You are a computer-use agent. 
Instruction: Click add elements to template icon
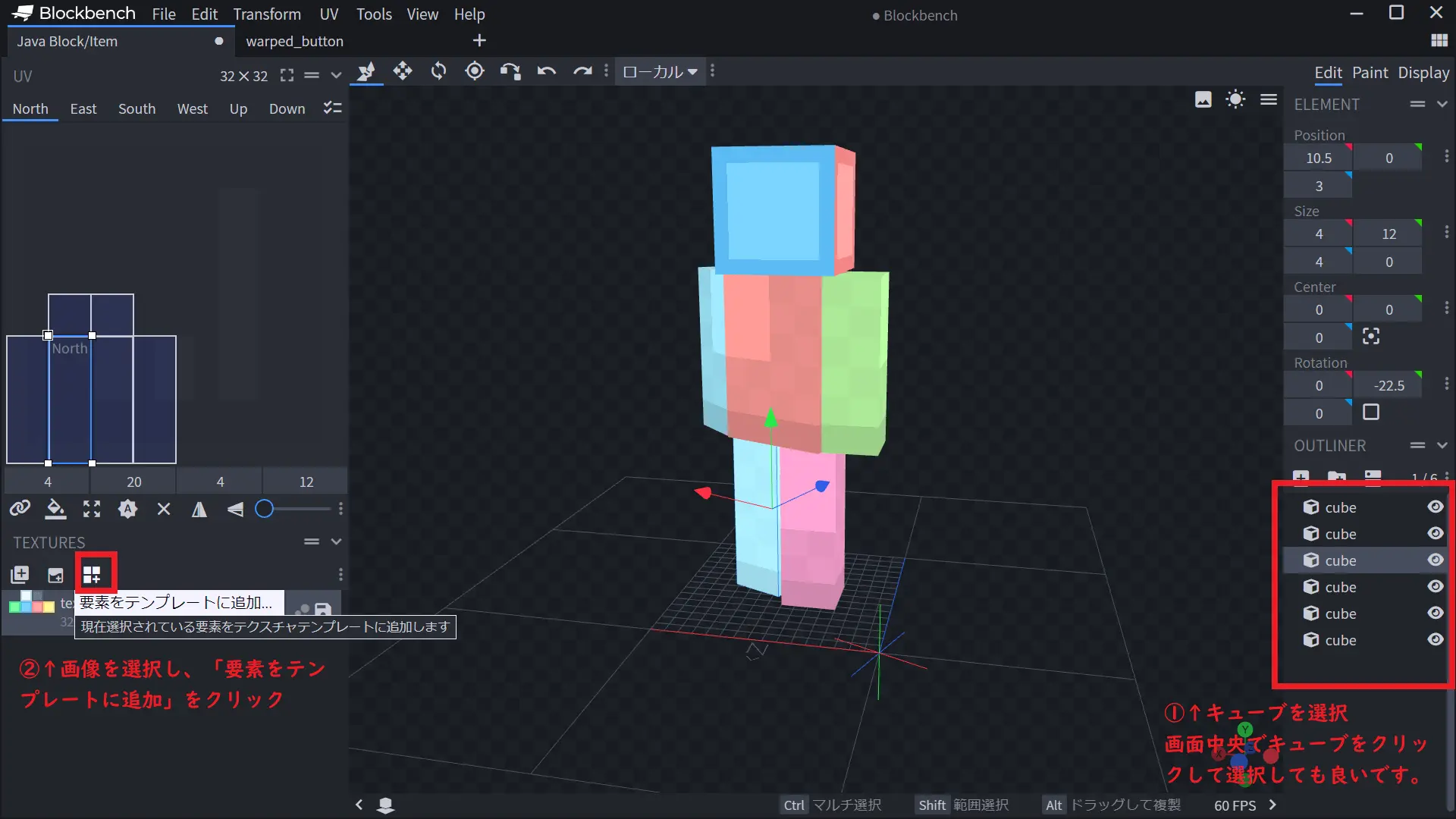click(92, 575)
